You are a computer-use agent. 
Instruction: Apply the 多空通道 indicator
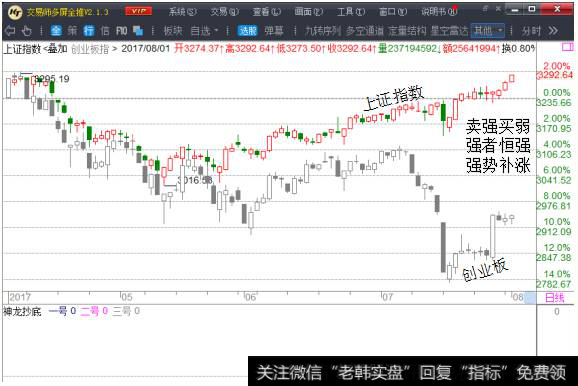[365, 31]
